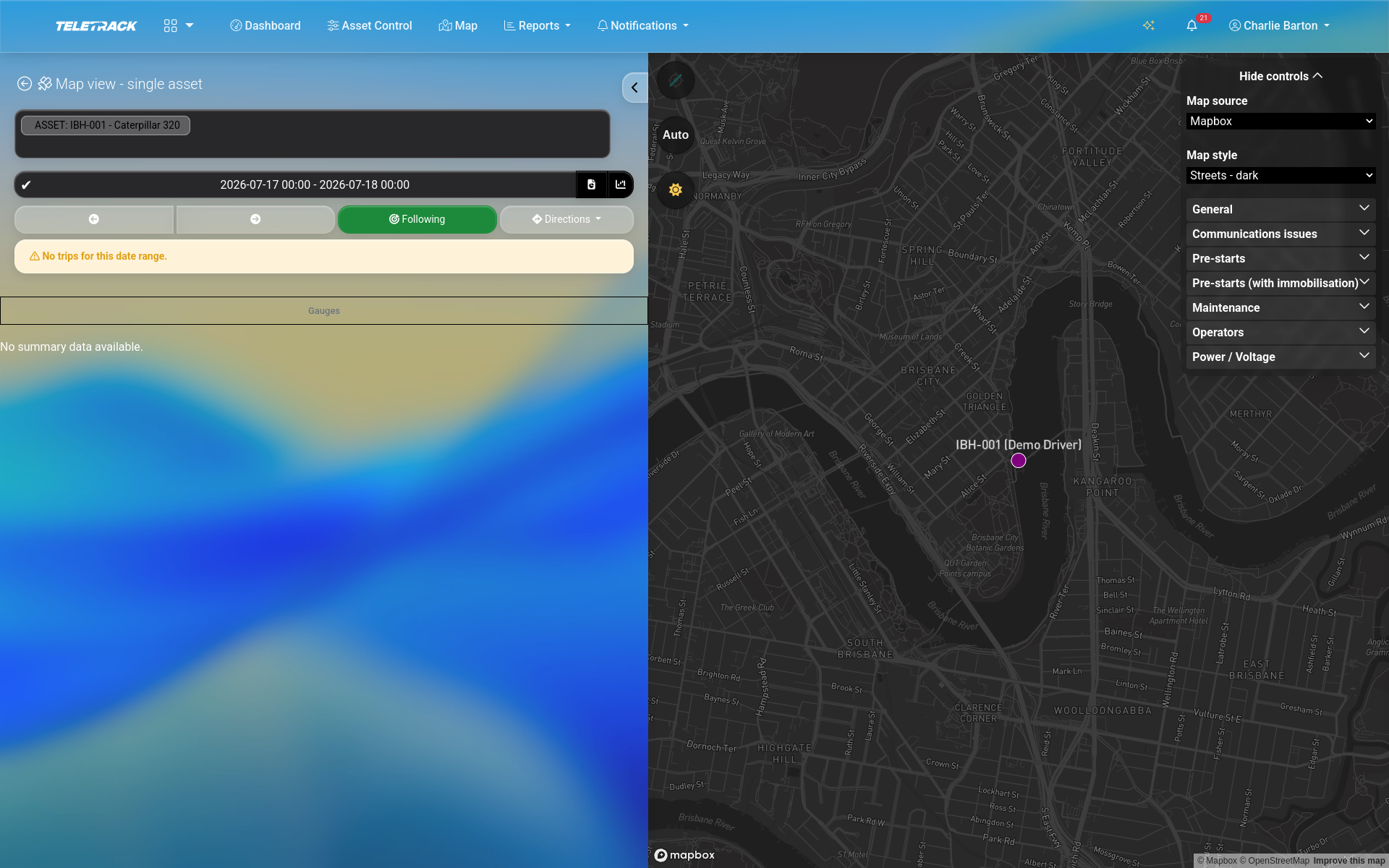Viewport: 1389px width, 868px height.
Task: Go to Dashboard page
Action: click(x=266, y=26)
